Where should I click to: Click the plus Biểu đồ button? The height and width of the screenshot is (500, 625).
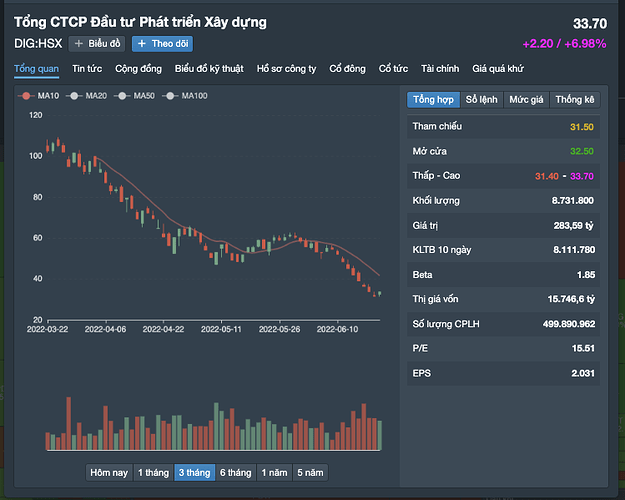(96, 44)
